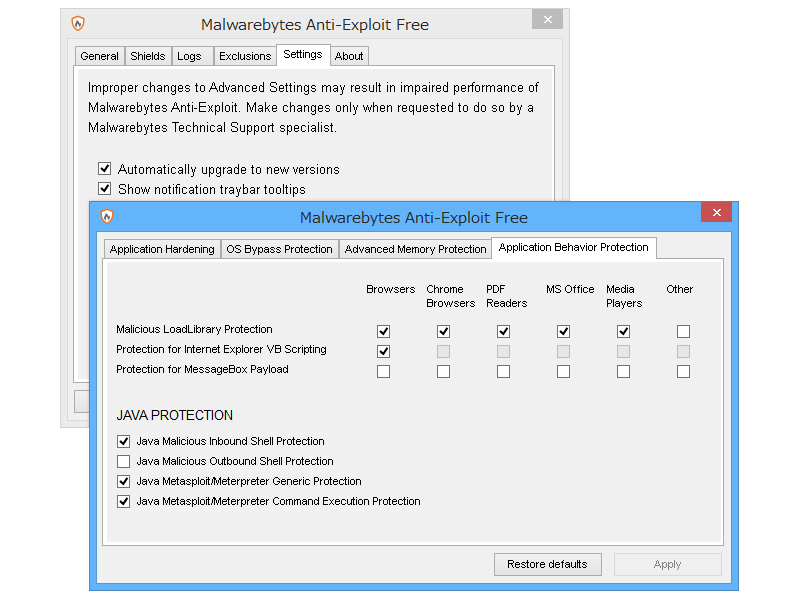Click the Browsers column header
This screenshot has width=800, height=600.
(x=391, y=289)
